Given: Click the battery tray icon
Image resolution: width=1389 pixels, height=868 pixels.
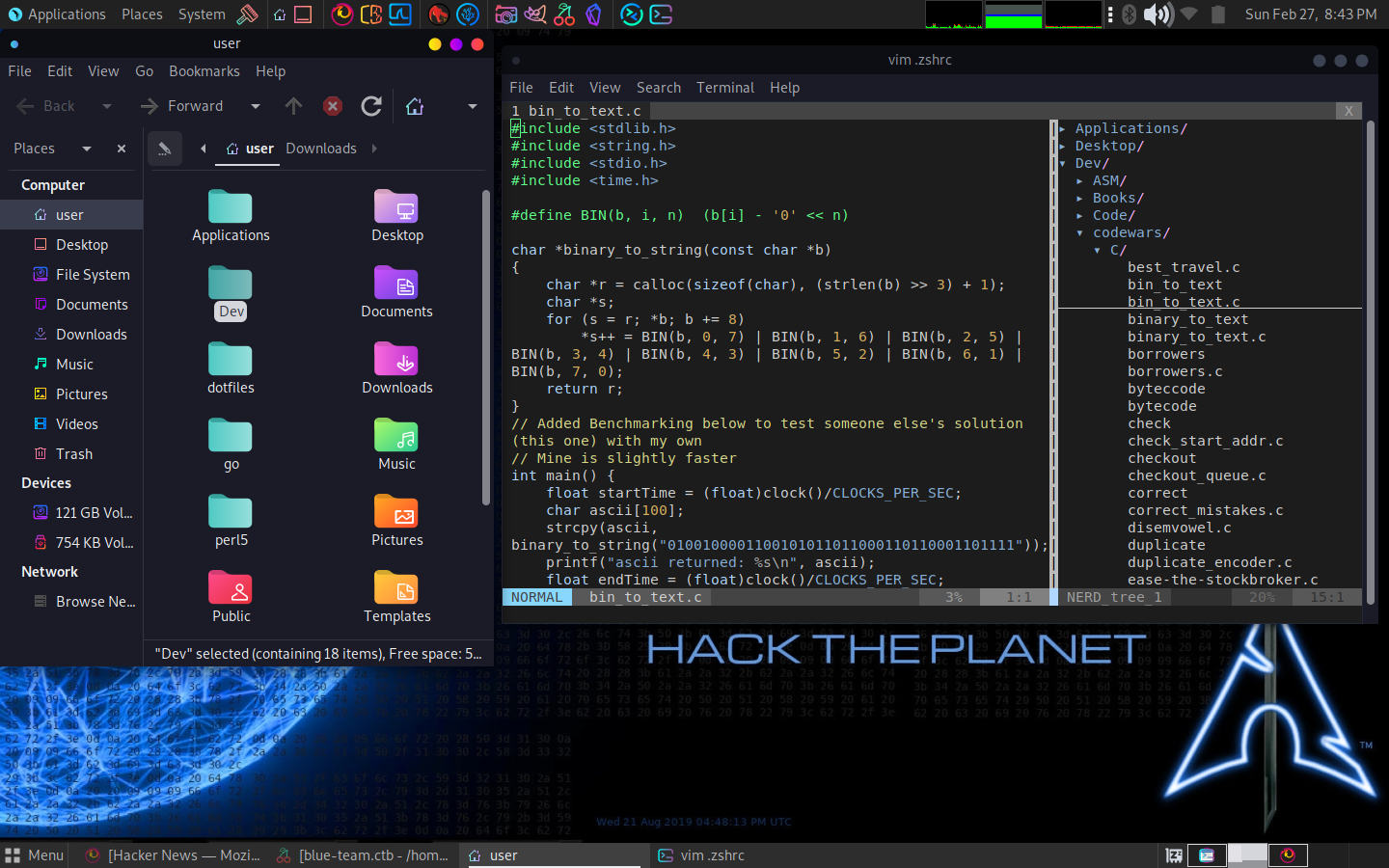Looking at the screenshot, I should 1217,14.
